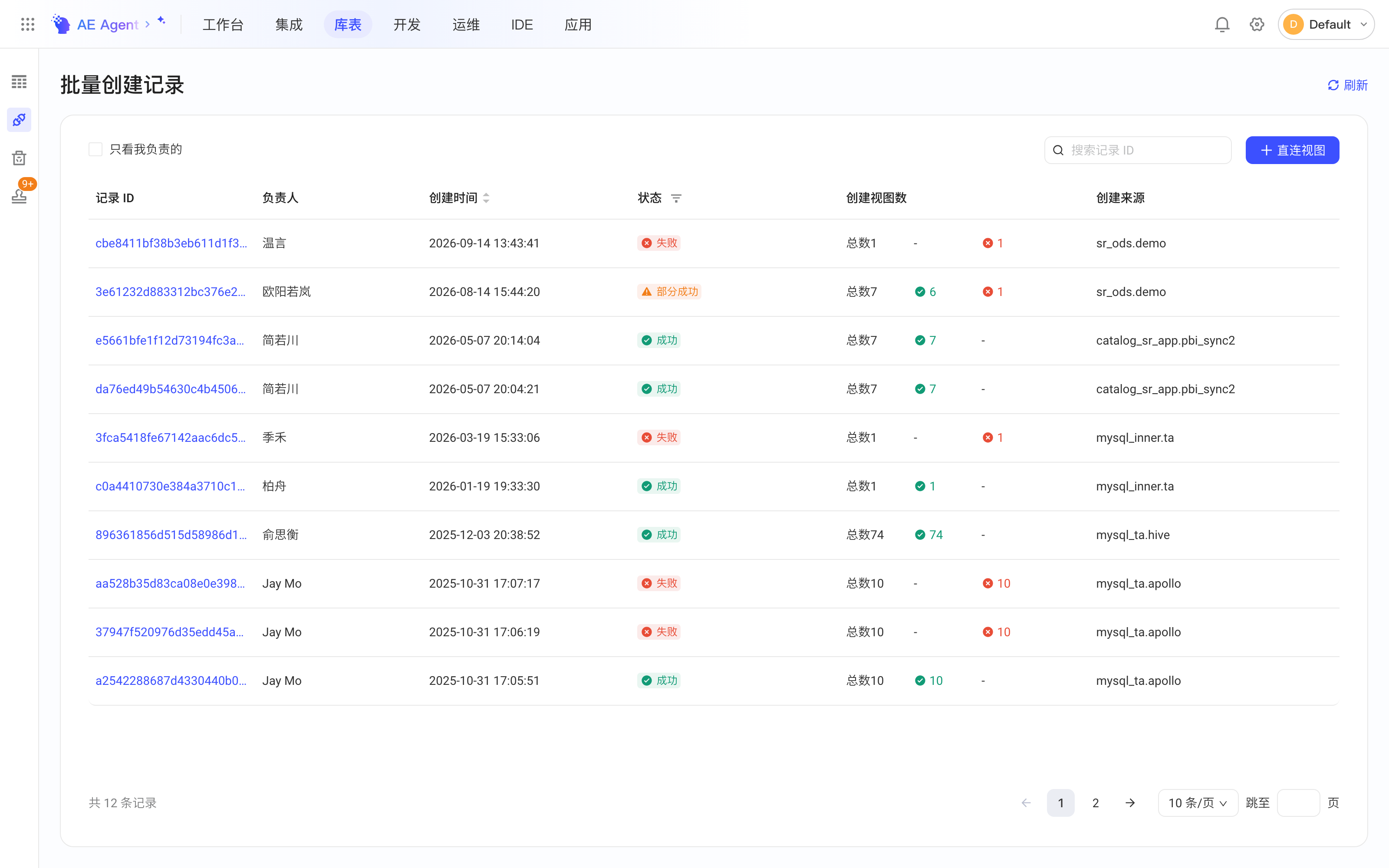Screen dimensions: 1389x868
Task: Click the 部分成功 status tag
Action: (669, 292)
